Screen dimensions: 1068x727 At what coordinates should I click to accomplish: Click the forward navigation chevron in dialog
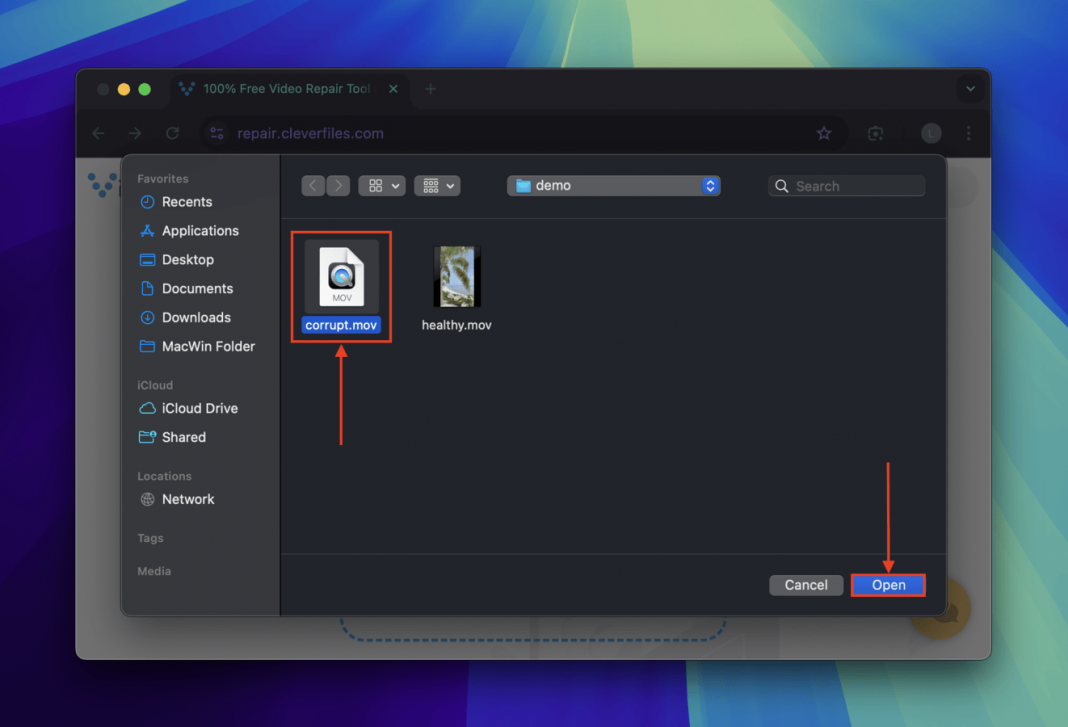(338, 186)
